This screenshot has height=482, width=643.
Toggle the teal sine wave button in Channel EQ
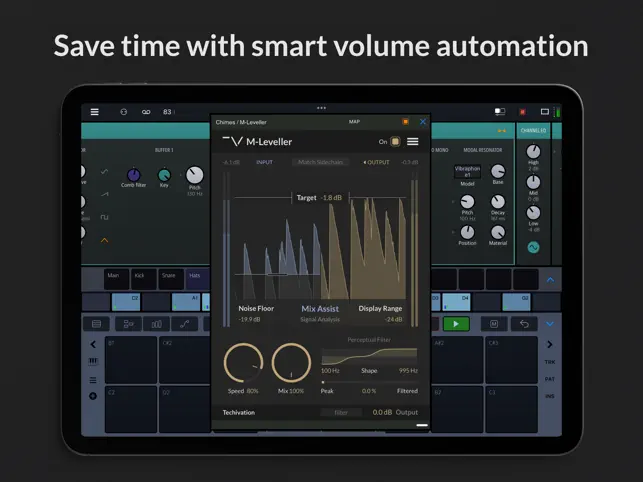pos(533,247)
